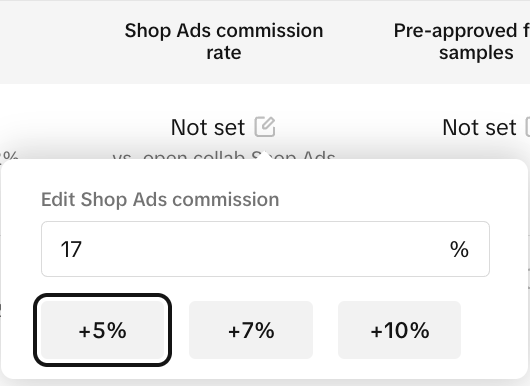The width and height of the screenshot is (530, 386).
Task: Apply the +5% commission shortcut
Action: pos(102,330)
